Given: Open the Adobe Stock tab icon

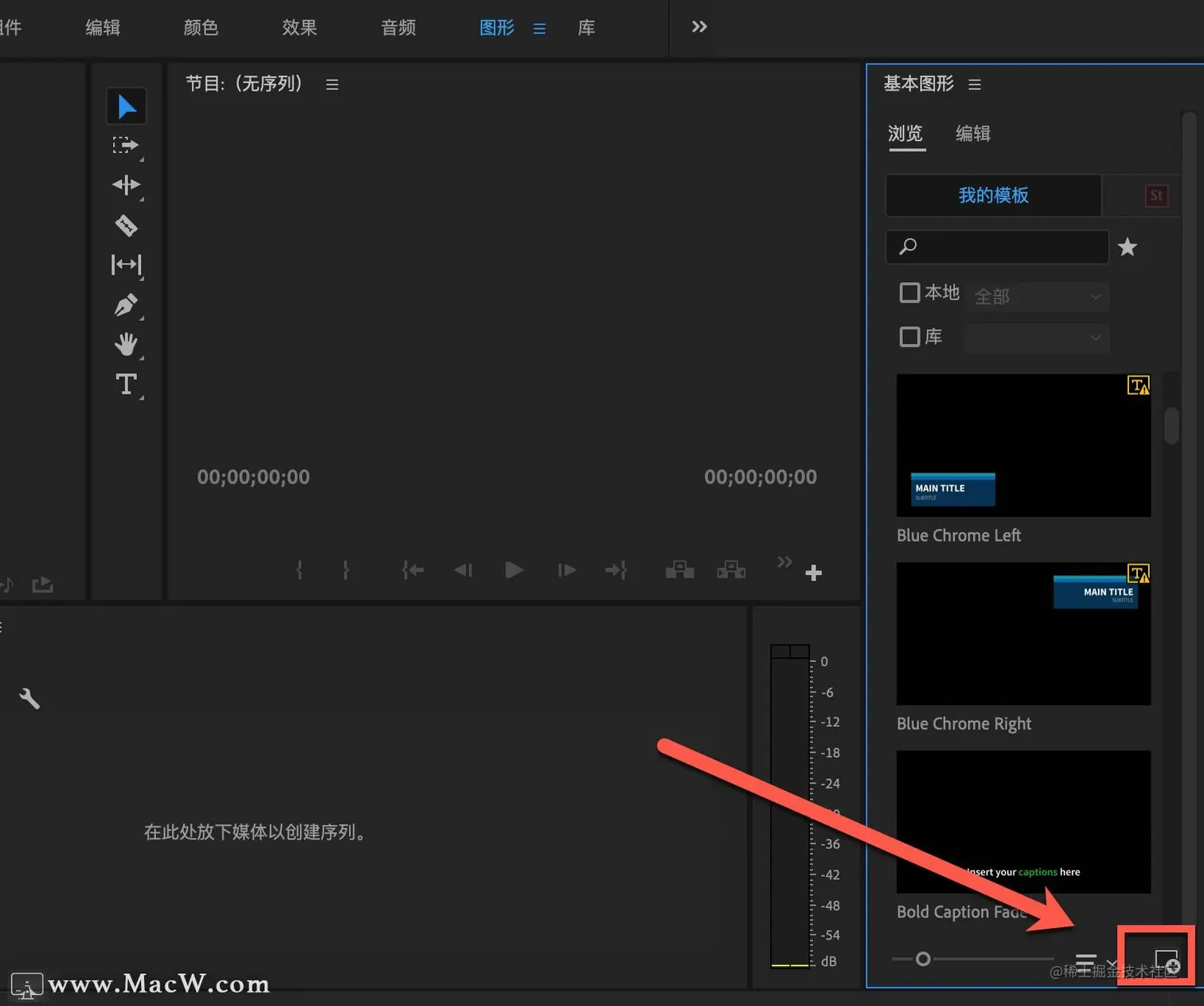Looking at the screenshot, I should click(x=1156, y=195).
